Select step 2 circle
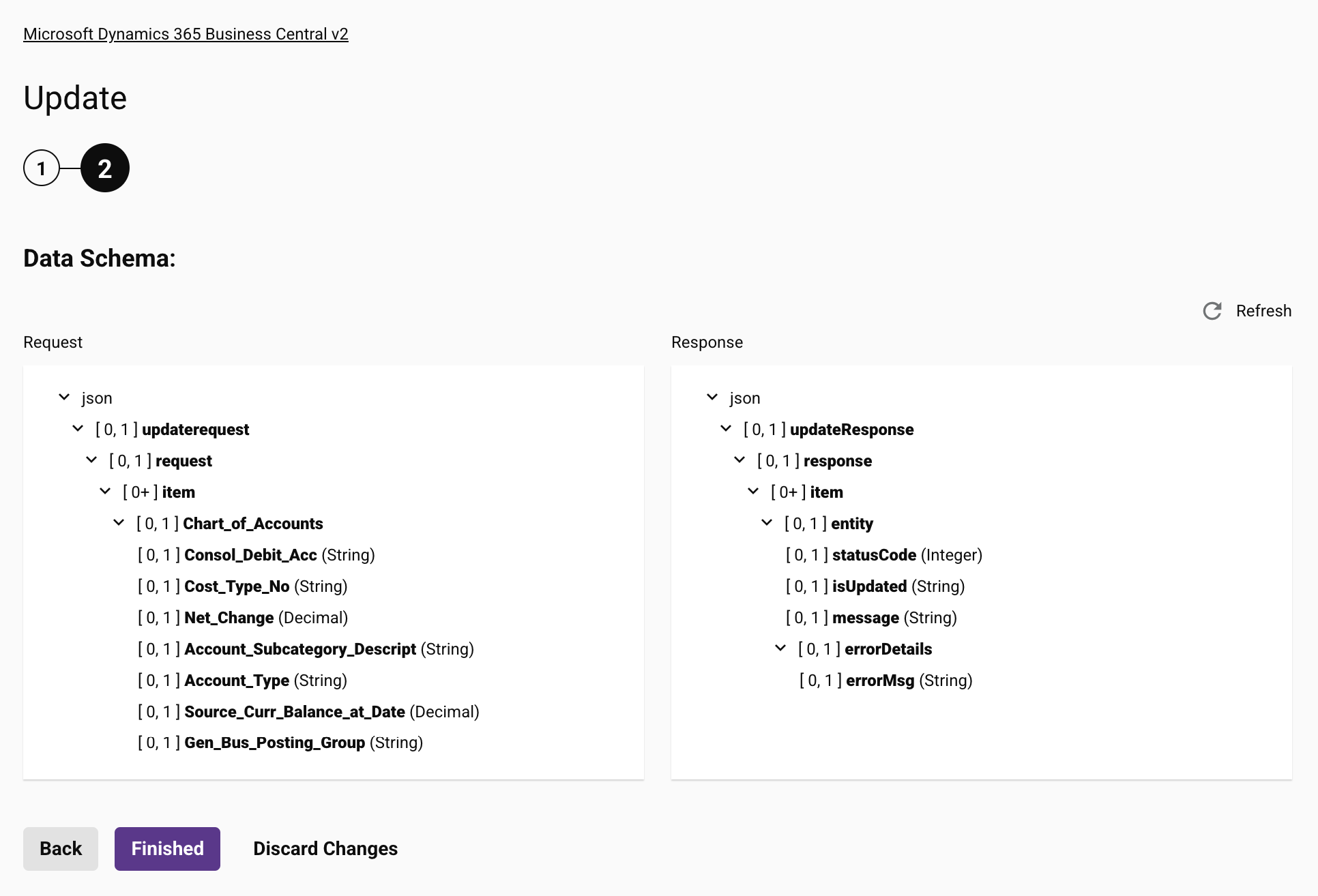 coord(105,168)
